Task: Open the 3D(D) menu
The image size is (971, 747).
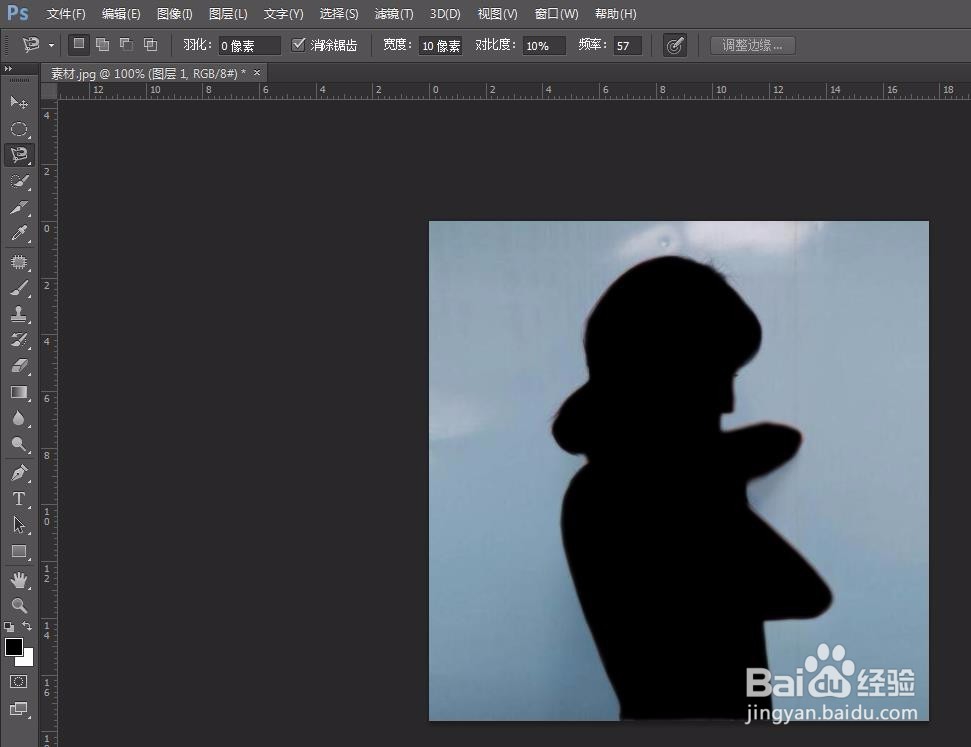Action: (445, 14)
